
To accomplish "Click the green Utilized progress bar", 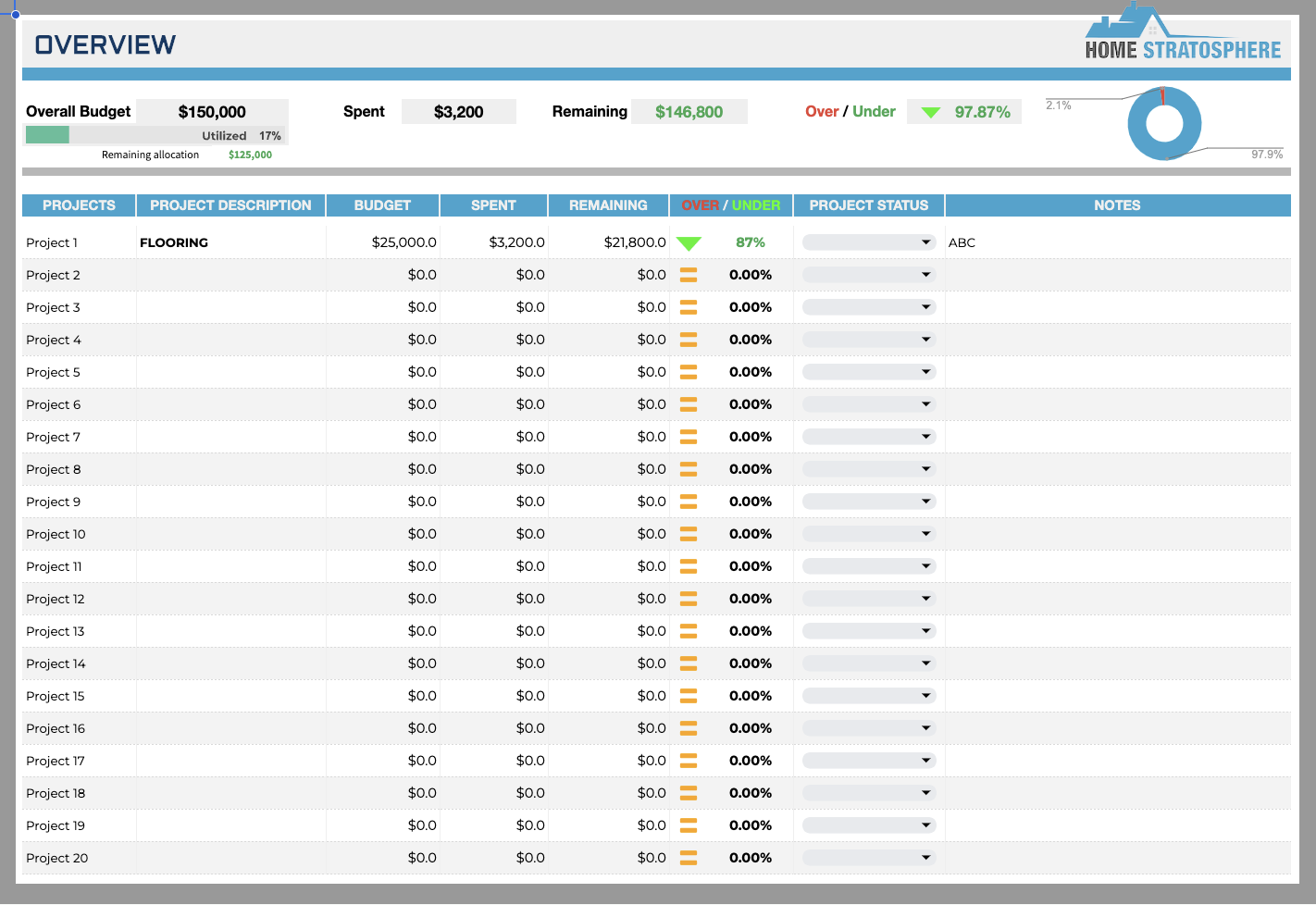I will tap(47, 135).
